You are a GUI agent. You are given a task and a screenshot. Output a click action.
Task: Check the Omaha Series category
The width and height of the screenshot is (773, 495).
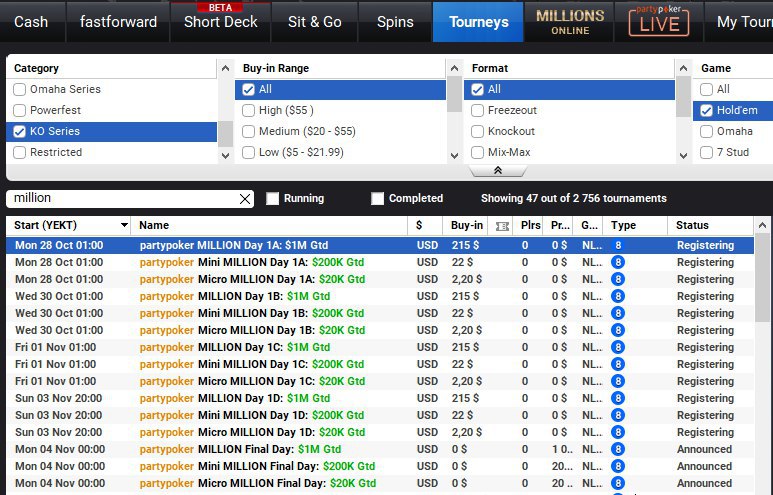20,89
